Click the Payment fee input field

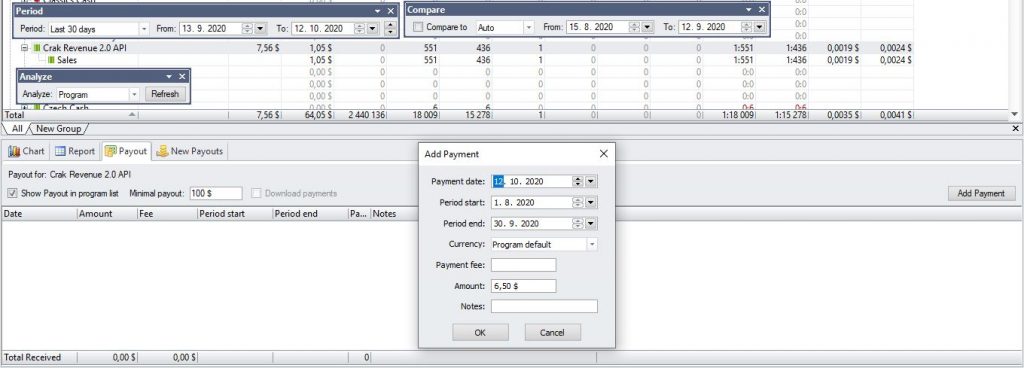click(x=523, y=265)
